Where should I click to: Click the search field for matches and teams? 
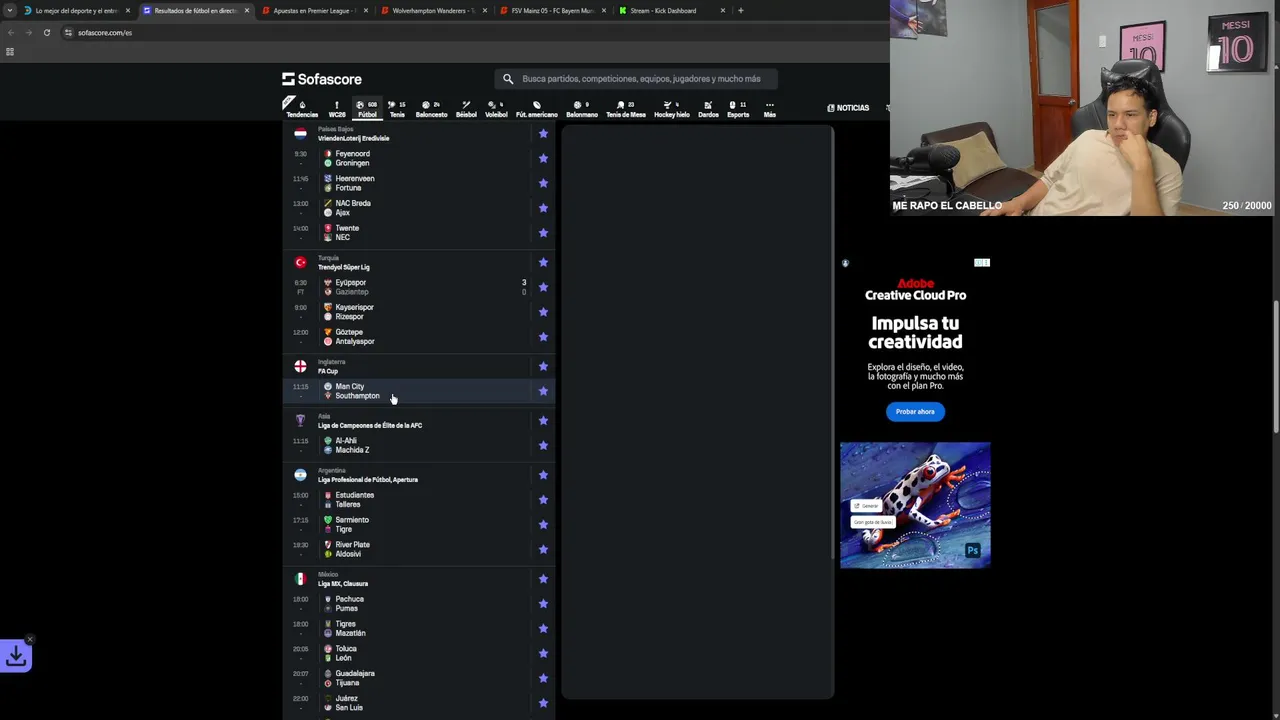point(636,79)
